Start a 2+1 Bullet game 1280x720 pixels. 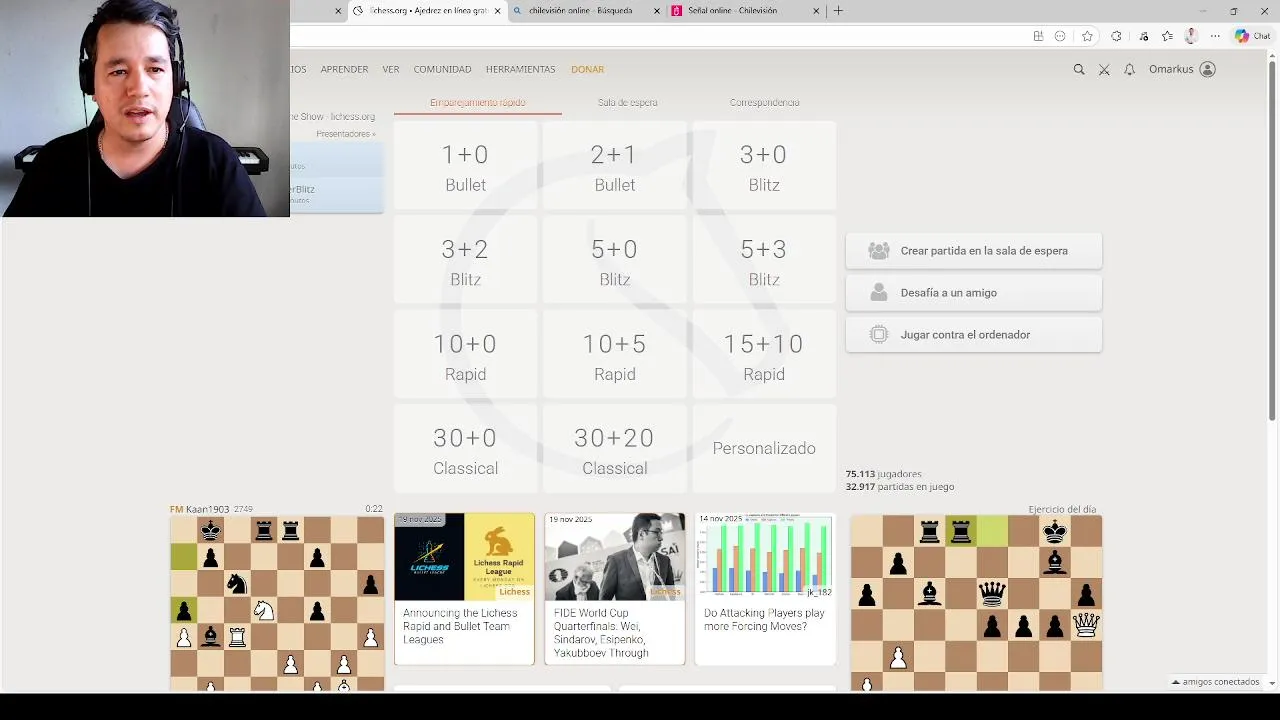[x=614, y=167]
